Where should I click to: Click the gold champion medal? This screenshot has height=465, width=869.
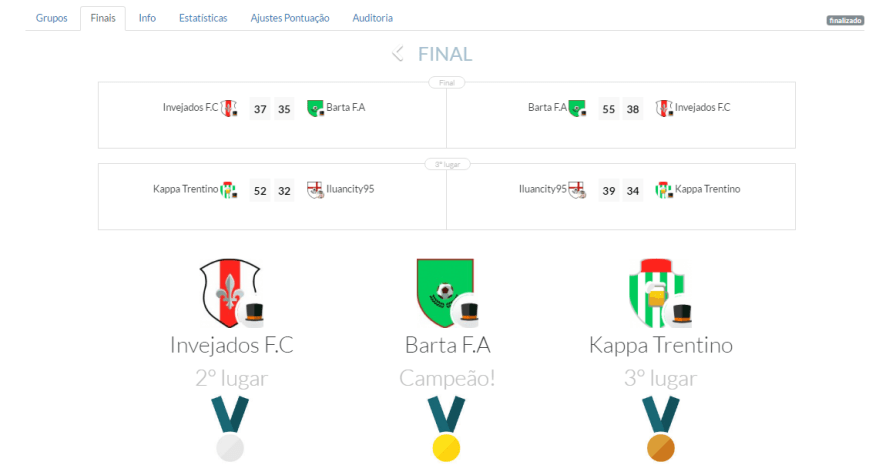pyautogui.click(x=446, y=446)
